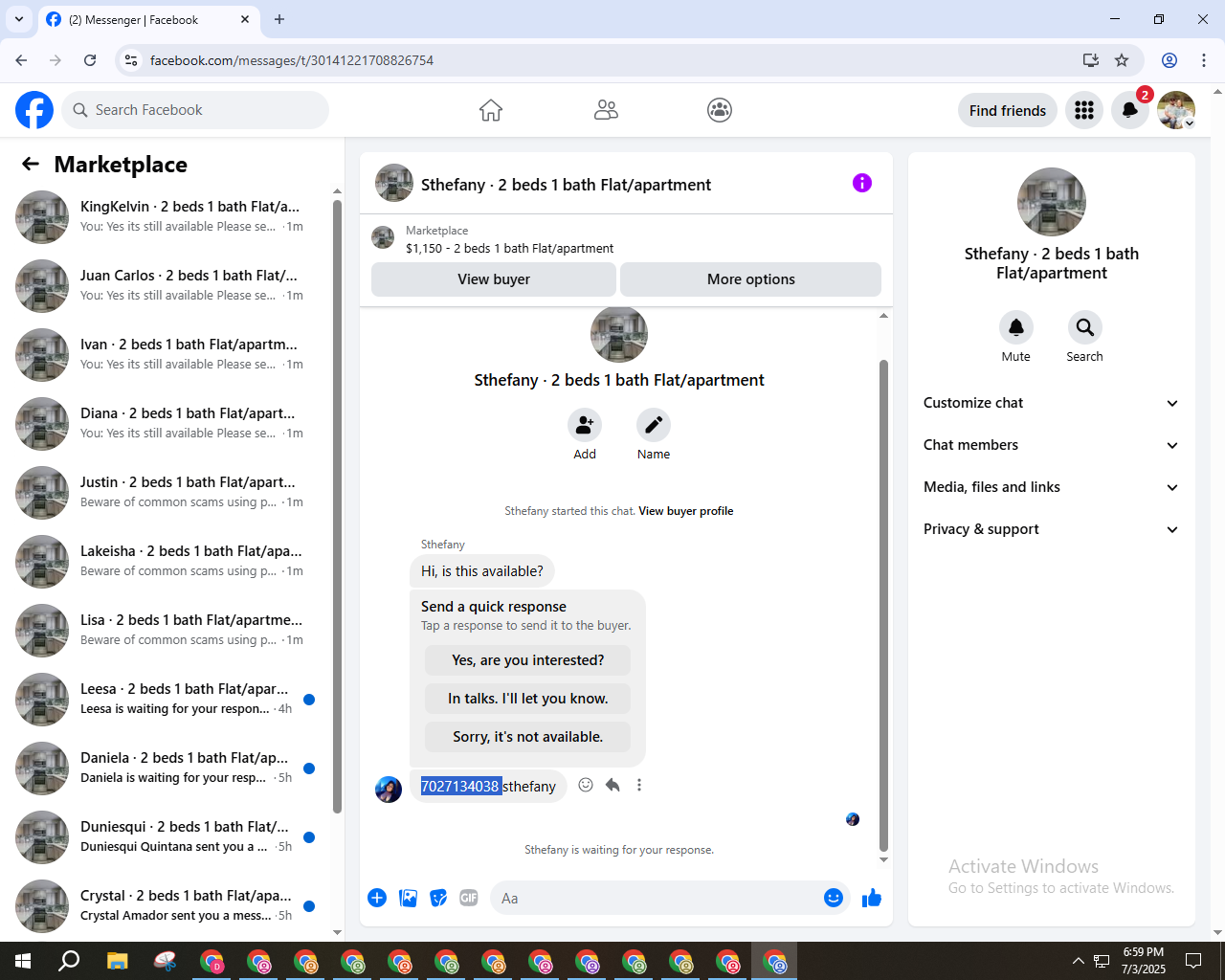Open the Chrome tab search dropdown
This screenshot has width=1225, height=980.
(x=18, y=19)
